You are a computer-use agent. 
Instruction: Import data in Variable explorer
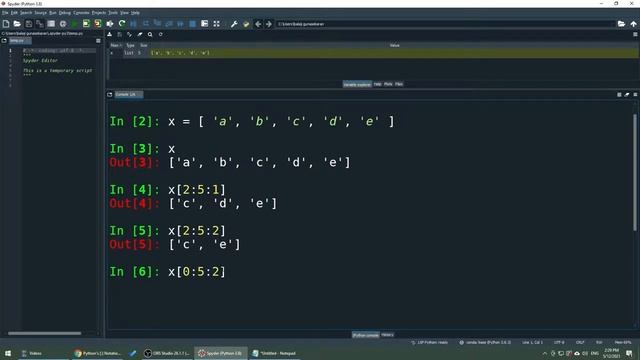pyautogui.click(x=109, y=35)
